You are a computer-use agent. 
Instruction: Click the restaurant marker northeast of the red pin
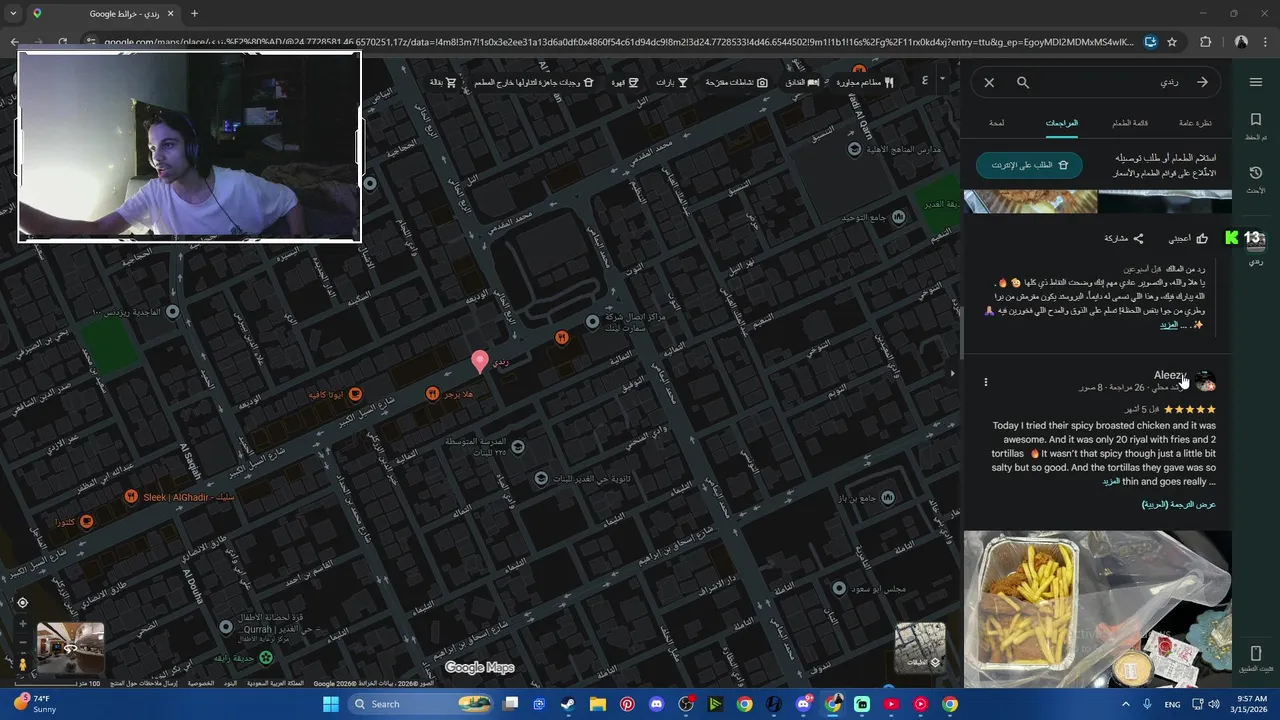(x=562, y=339)
